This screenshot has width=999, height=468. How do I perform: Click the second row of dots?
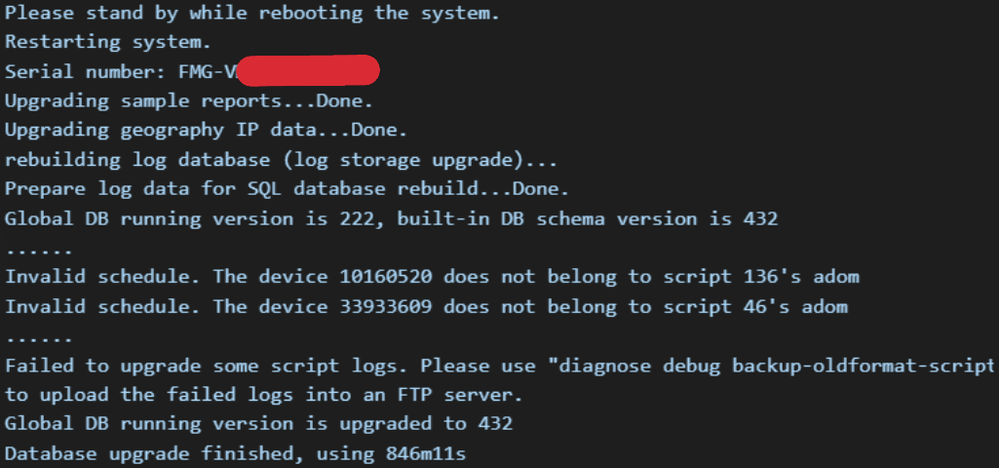[38, 334]
